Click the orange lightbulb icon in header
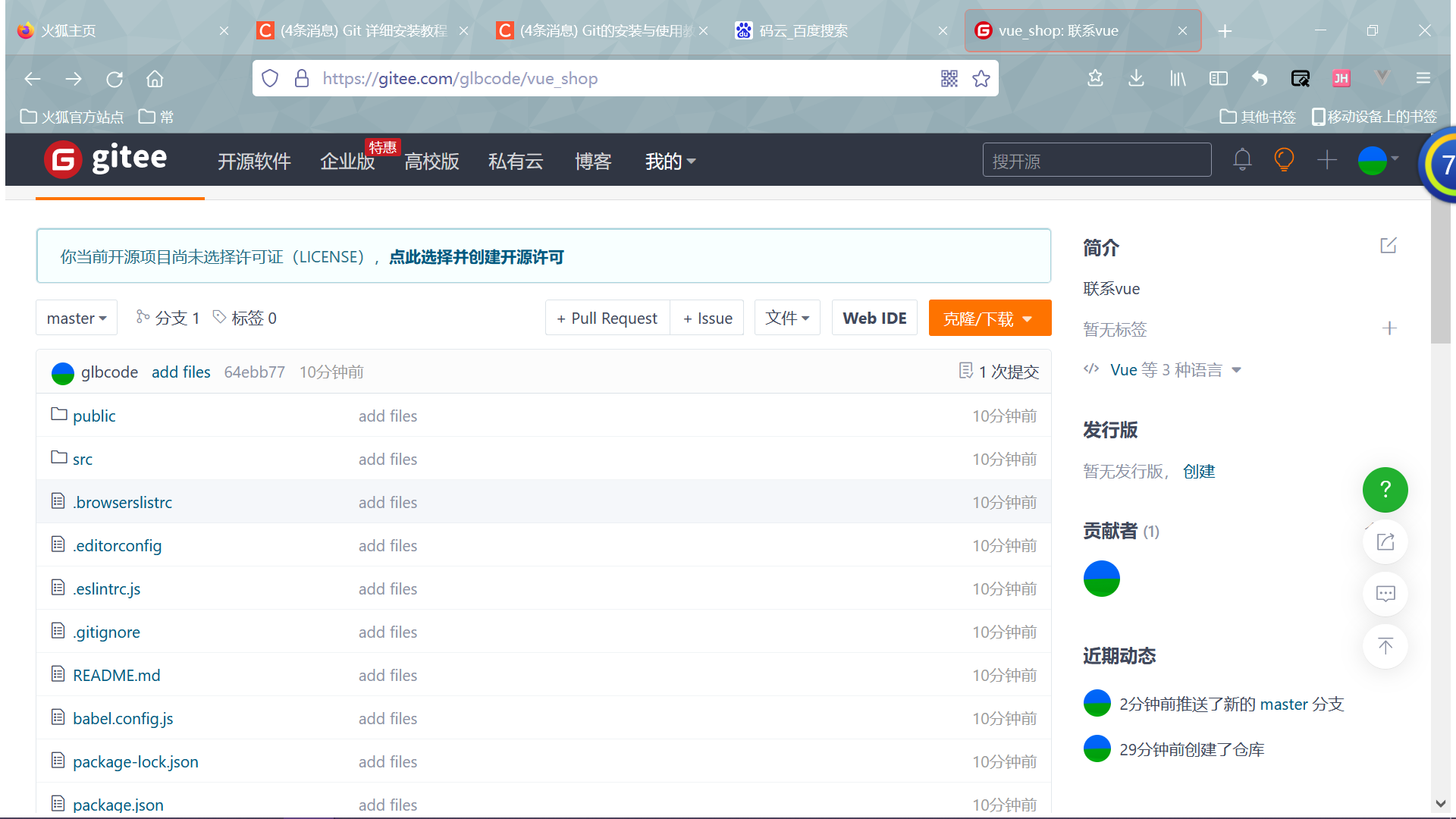Viewport: 1456px width, 819px height. pyautogui.click(x=1284, y=160)
